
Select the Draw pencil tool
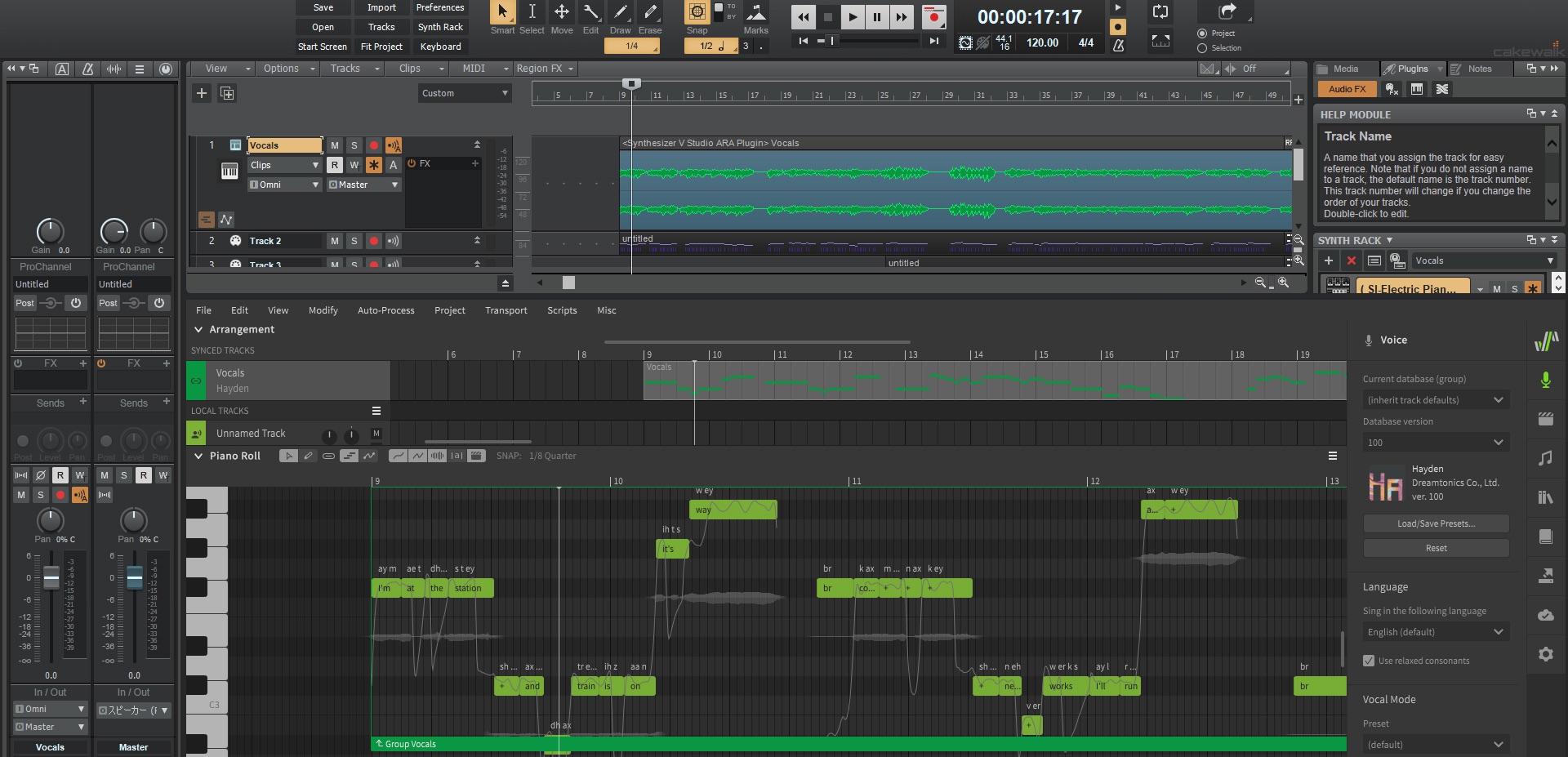point(621,12)
